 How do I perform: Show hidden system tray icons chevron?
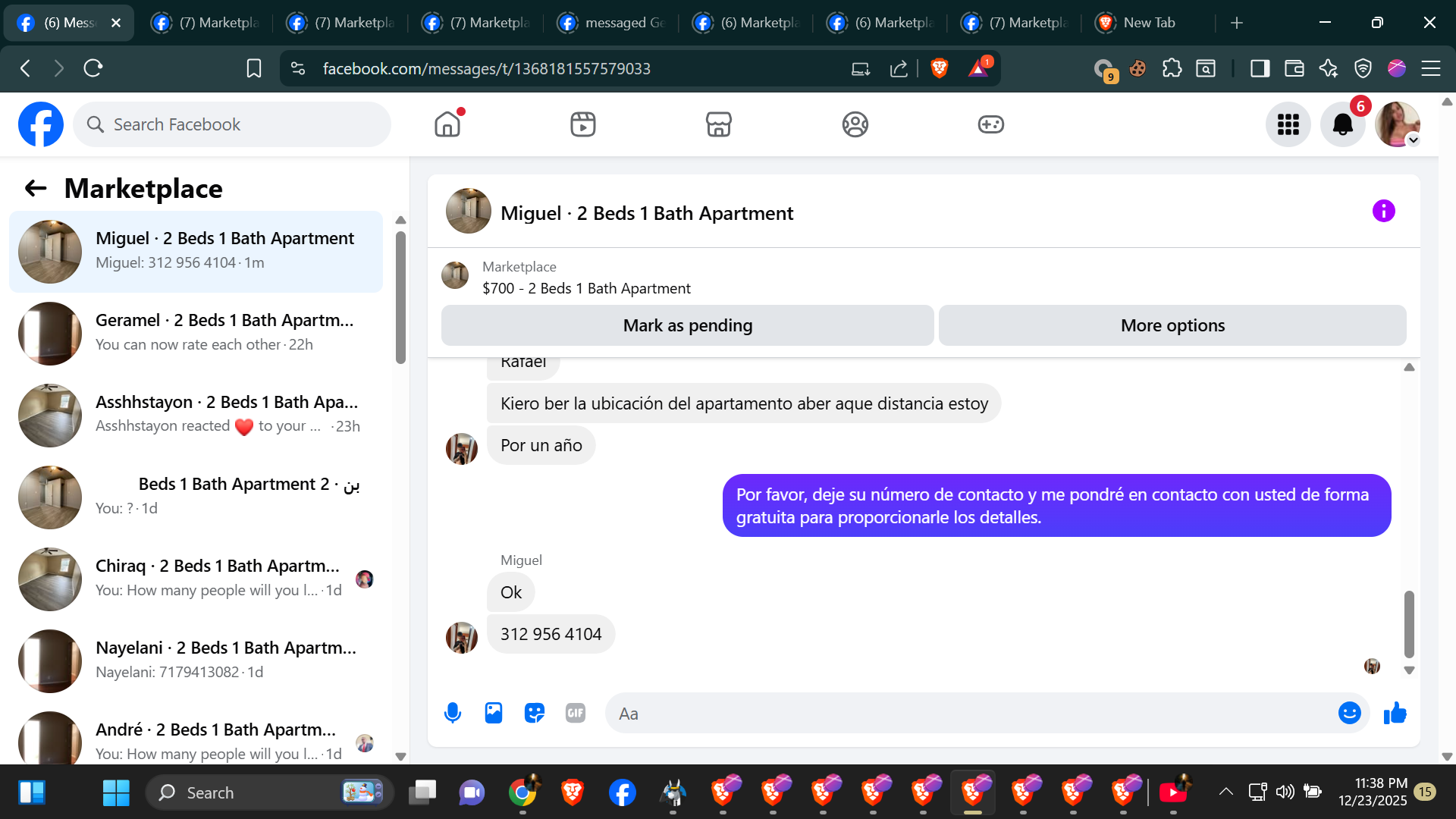(x=1225, y=792)
